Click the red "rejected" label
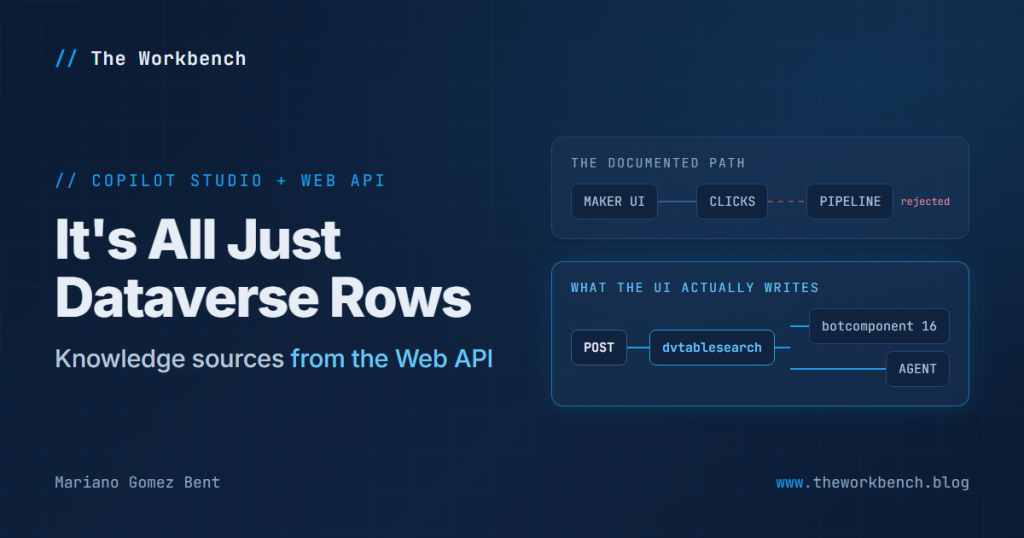 click(925, 202)
